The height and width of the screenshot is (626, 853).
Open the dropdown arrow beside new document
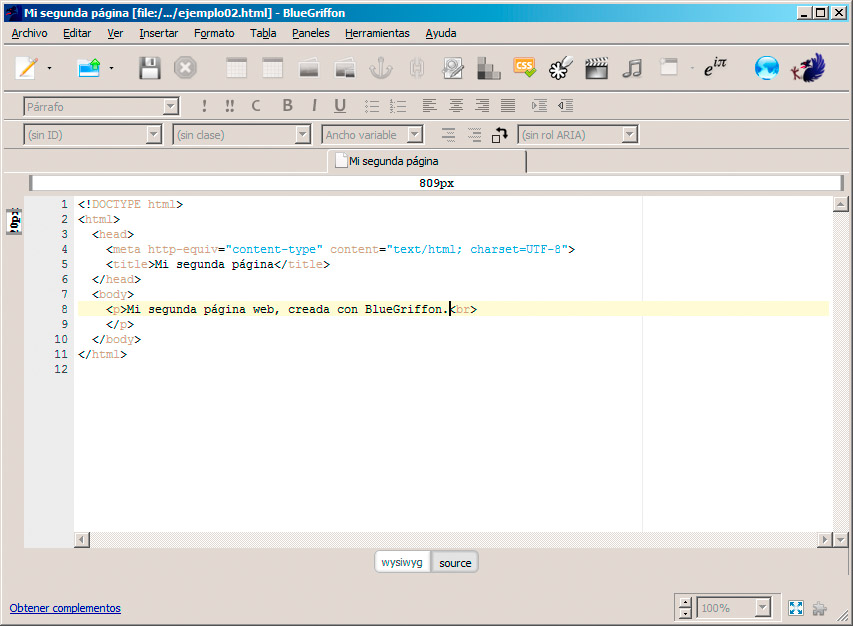pos(50,69)
